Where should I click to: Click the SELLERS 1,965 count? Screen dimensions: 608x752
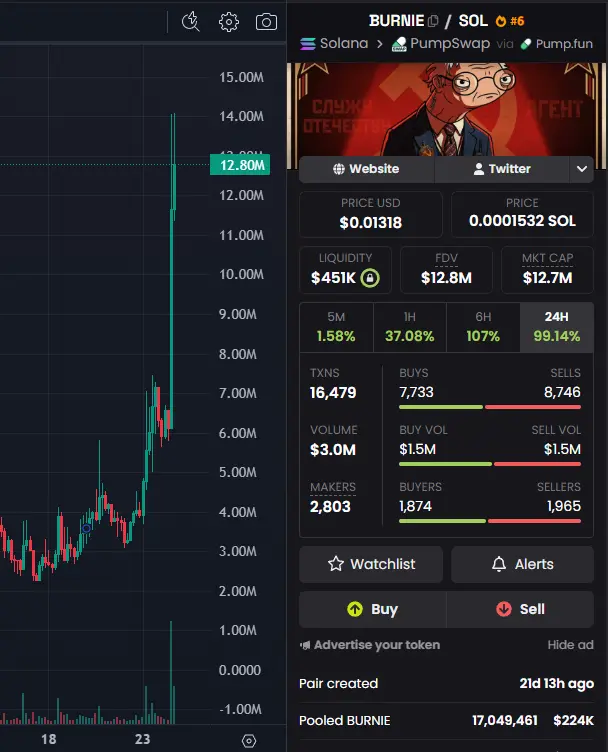564,506
